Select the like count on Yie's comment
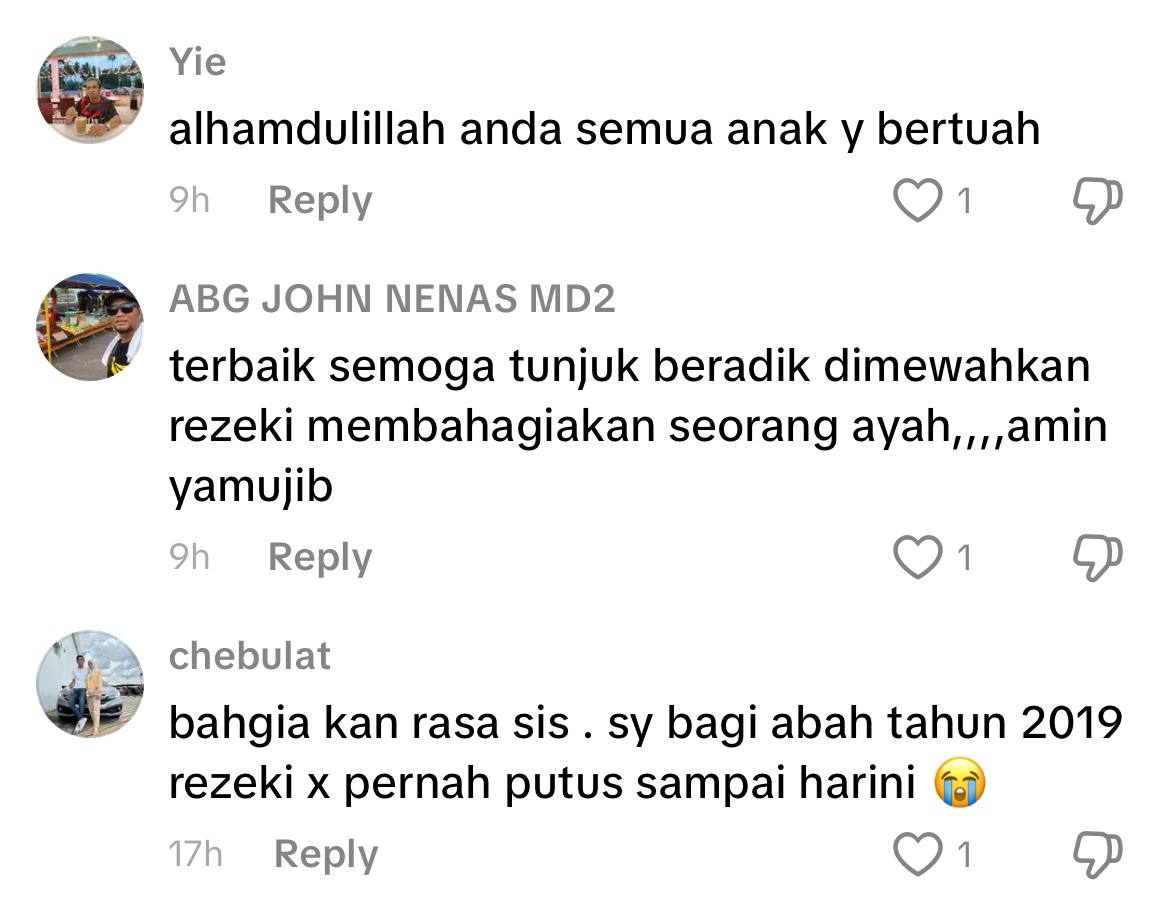1170x900 pixels. coord(964,201)
